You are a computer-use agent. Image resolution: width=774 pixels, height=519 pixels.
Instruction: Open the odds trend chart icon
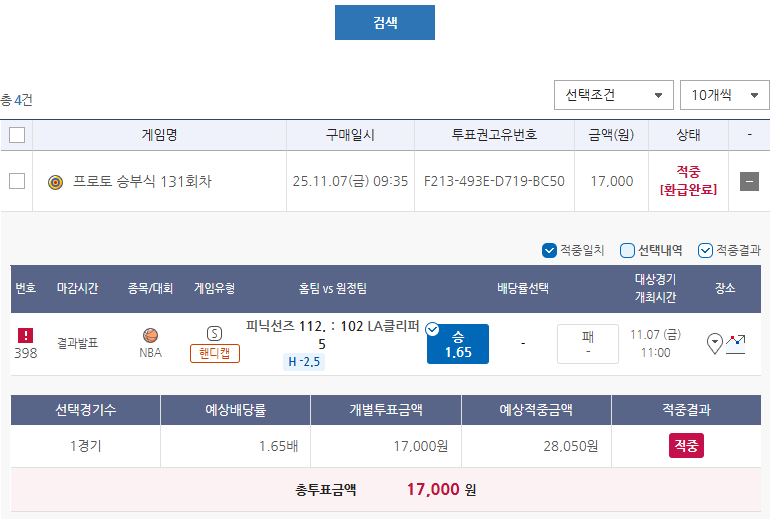[x=735, y=344]
